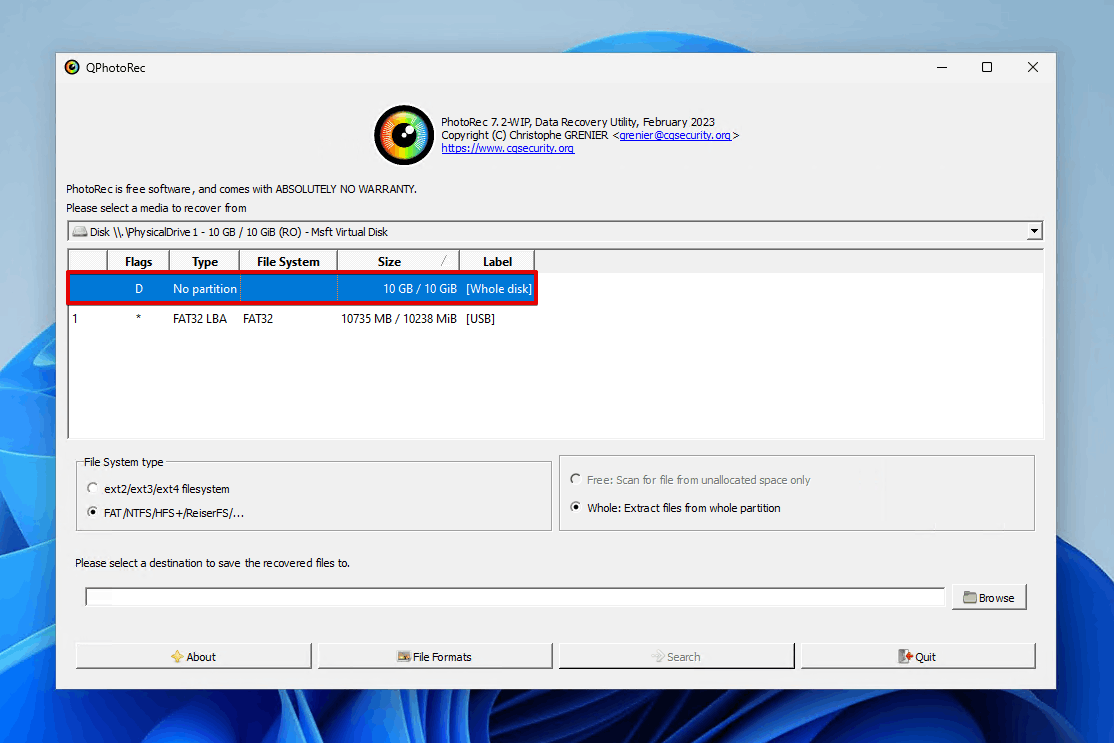Select the FAT32 LBA partition row
1114x743 pixels.
tap(300, 319)
